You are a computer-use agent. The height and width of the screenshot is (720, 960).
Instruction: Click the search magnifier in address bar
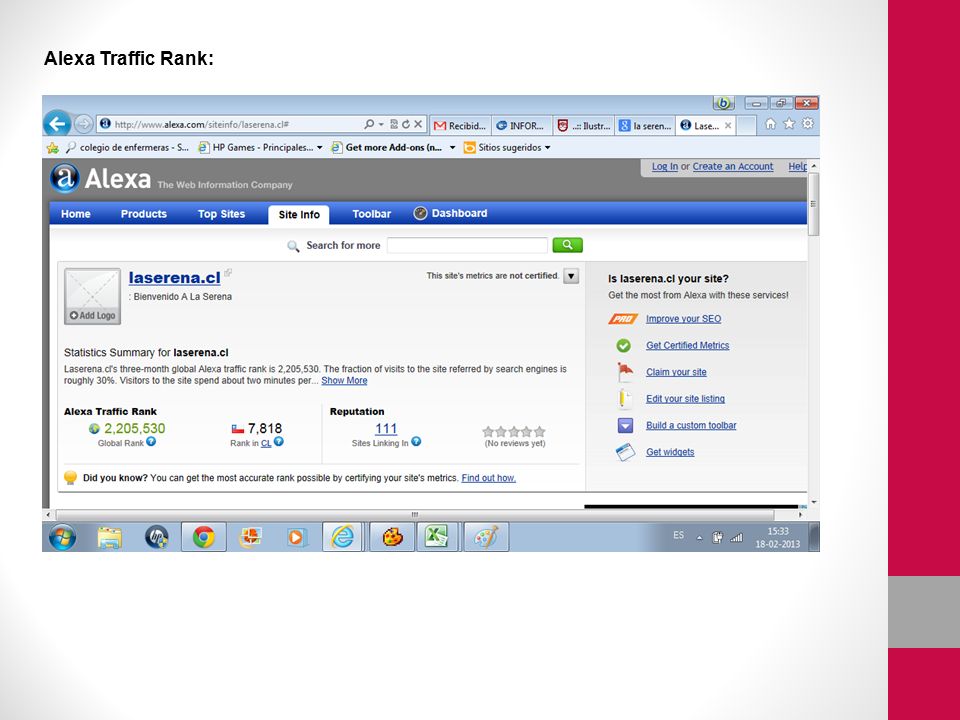(x=369, y=124)
